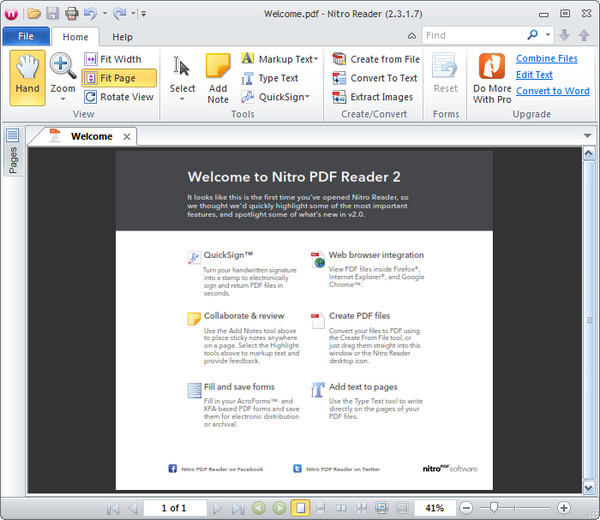Click the Convert to Word link

552,91
